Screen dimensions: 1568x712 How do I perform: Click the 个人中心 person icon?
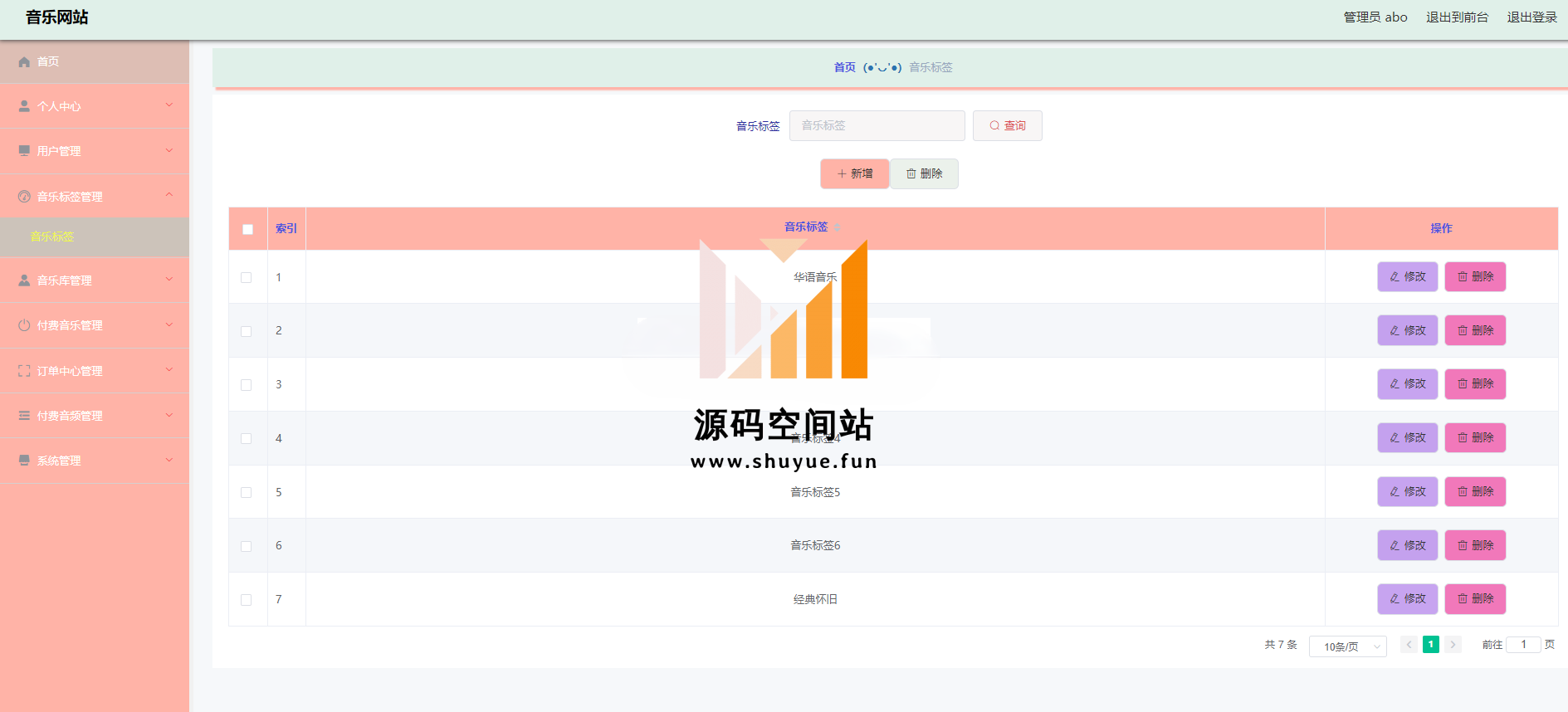click(24, 106)
